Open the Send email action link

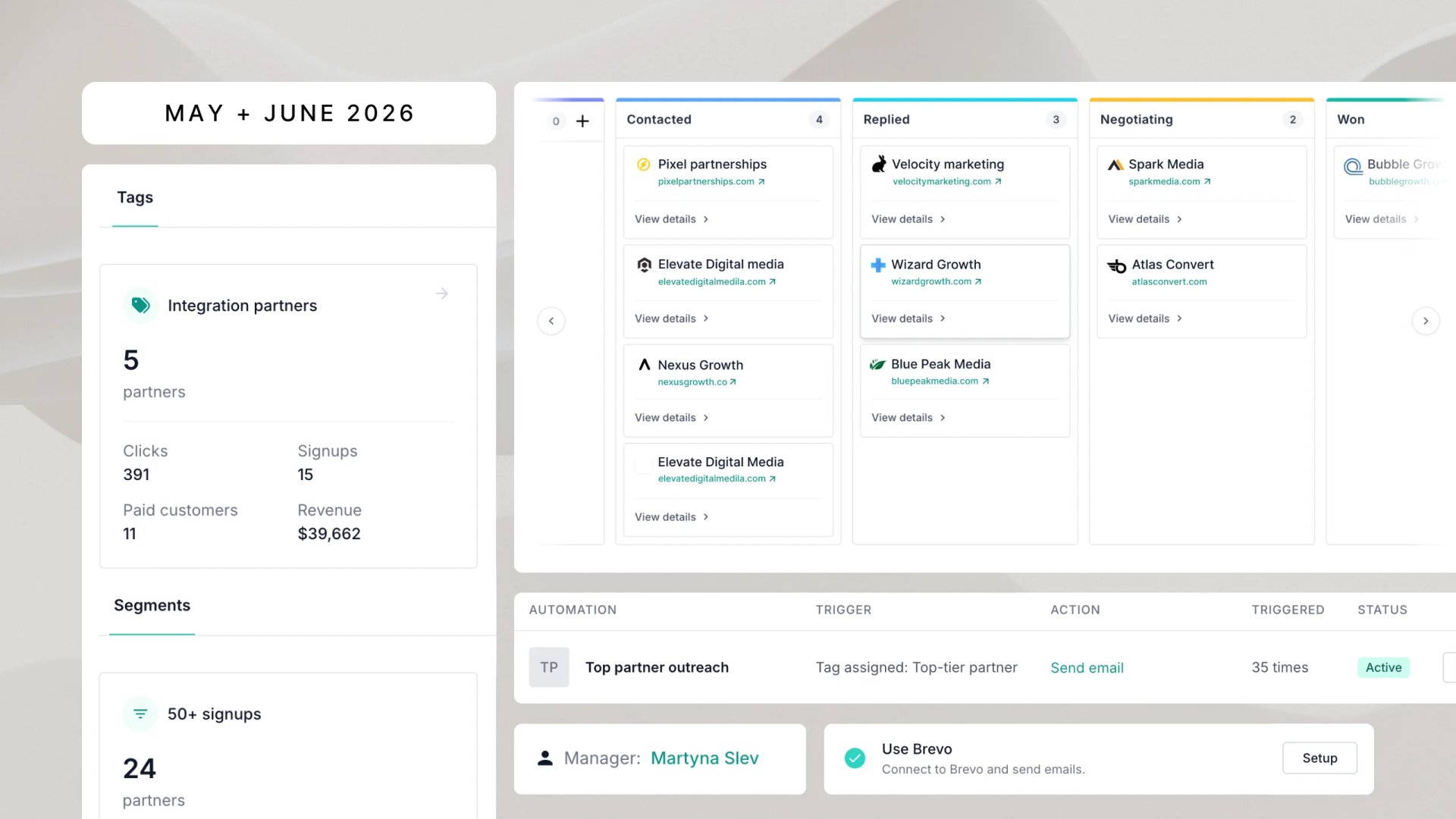(x=1087, y=668)
